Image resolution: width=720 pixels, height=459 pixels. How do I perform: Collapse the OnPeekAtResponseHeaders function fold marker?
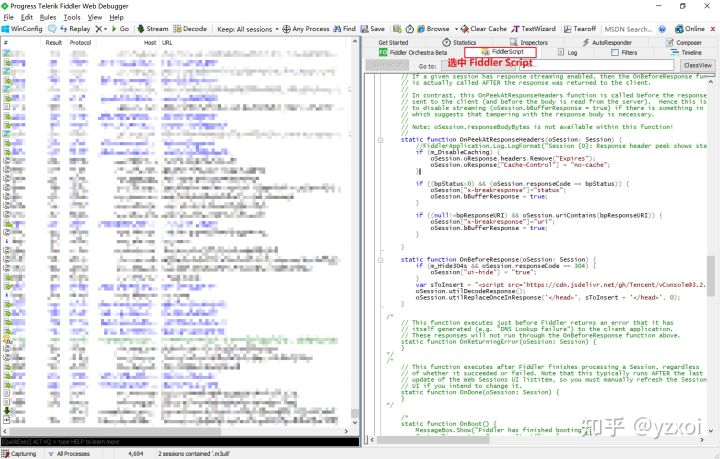click(381, 140)
